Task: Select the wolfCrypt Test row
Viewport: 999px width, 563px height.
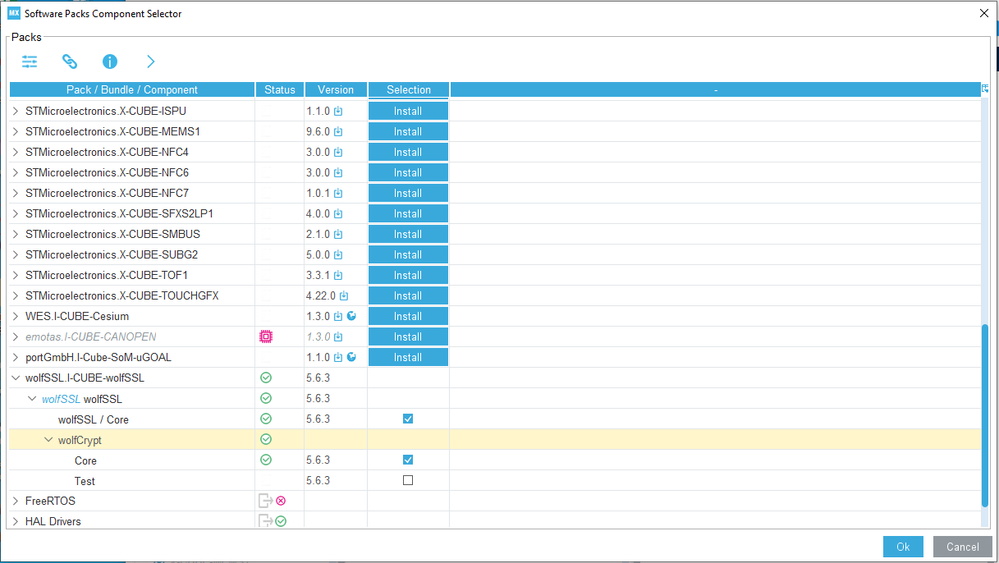Action: 494,480
